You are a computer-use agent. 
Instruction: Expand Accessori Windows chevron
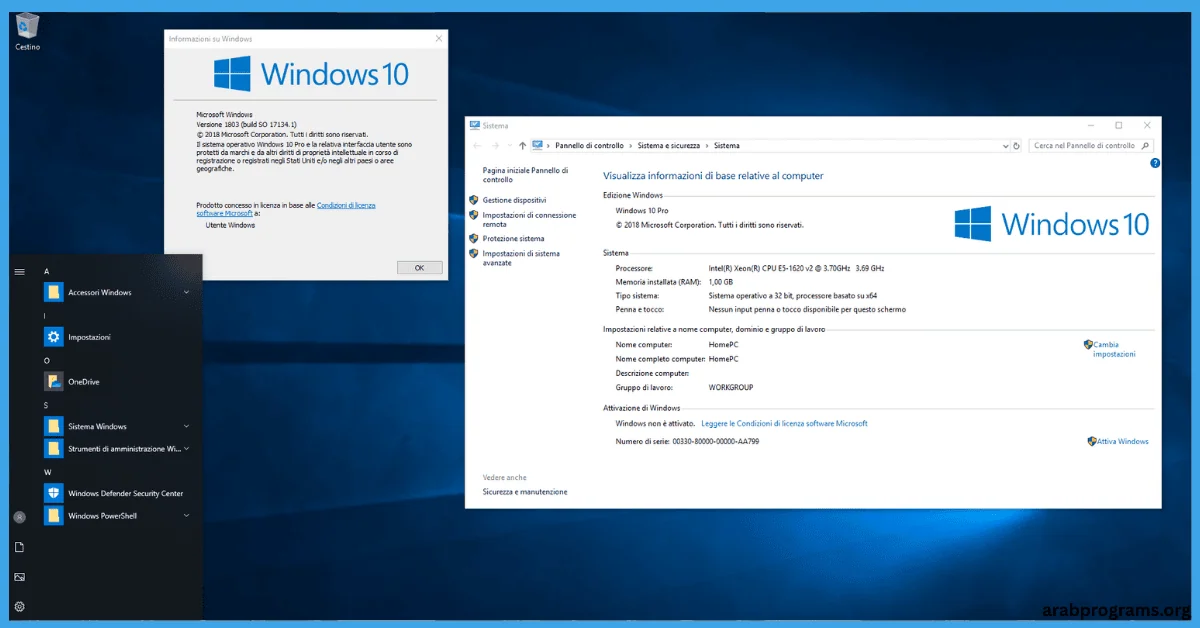pos(187,292)
